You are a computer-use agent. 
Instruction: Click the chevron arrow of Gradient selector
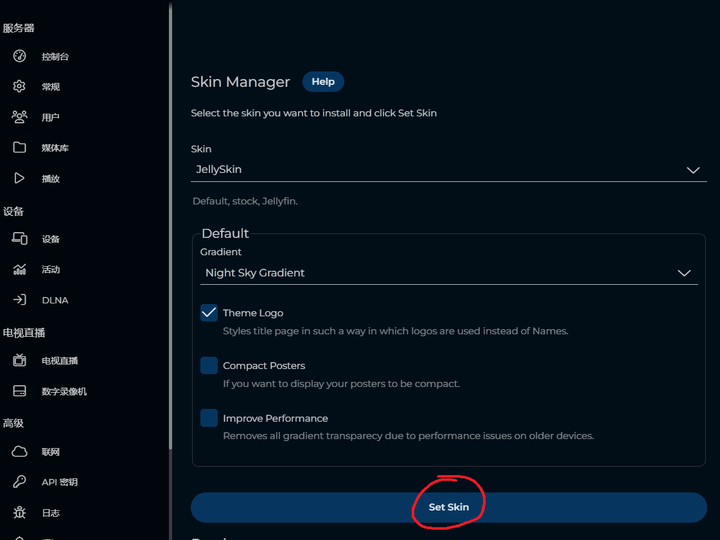(684, 273)
